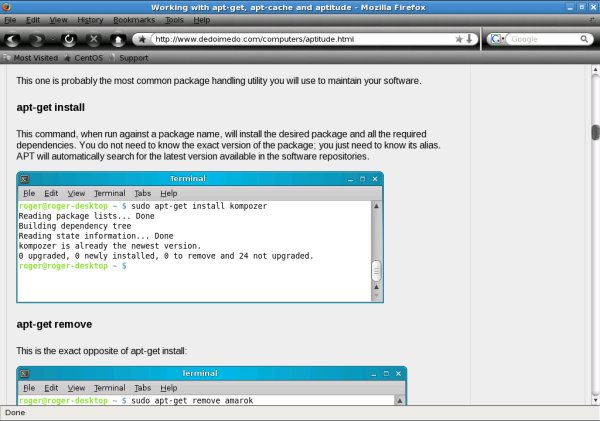Open the address bar history dropdown arrow
The image size is (600, 421).
point(469,39)
